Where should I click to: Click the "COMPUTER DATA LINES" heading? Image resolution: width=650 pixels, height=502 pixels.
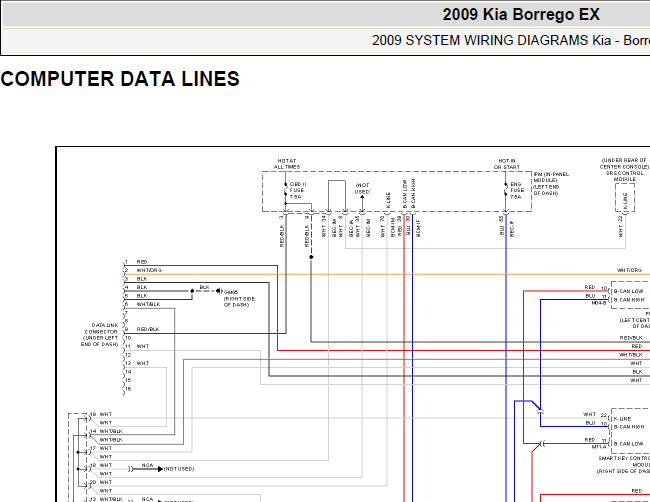pos(120,79)
